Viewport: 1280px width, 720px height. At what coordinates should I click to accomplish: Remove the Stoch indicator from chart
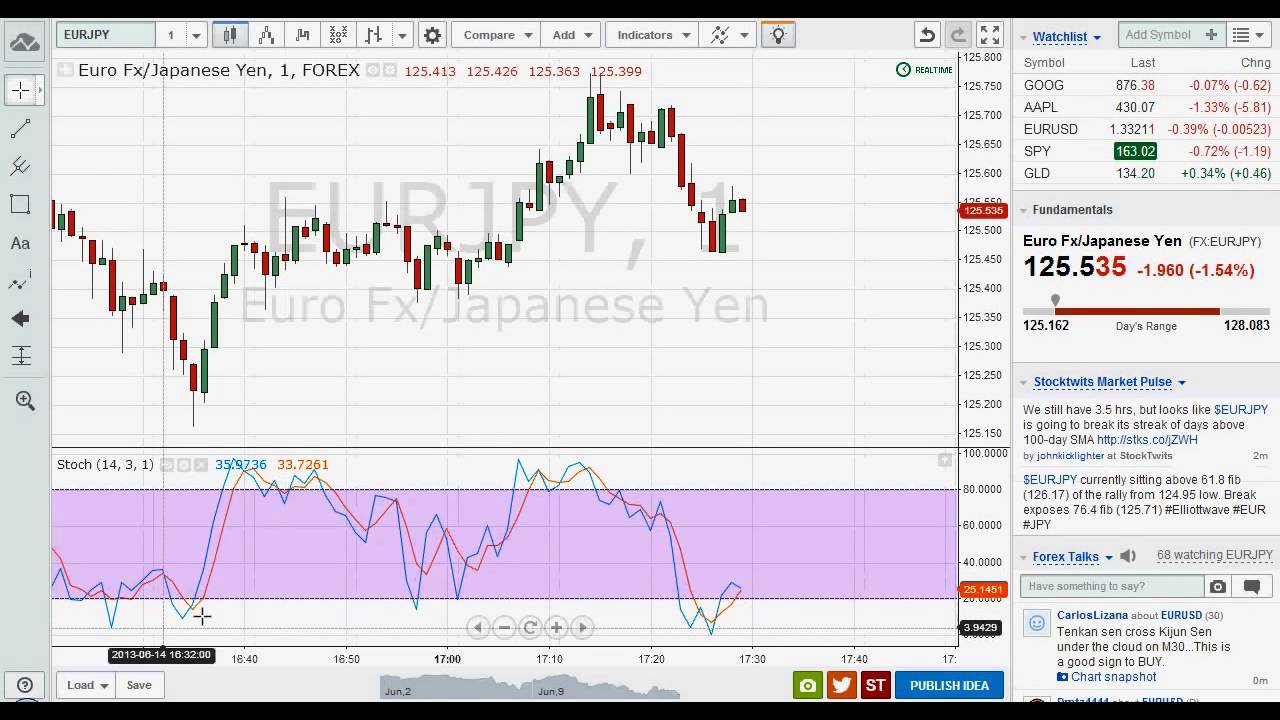200,465
